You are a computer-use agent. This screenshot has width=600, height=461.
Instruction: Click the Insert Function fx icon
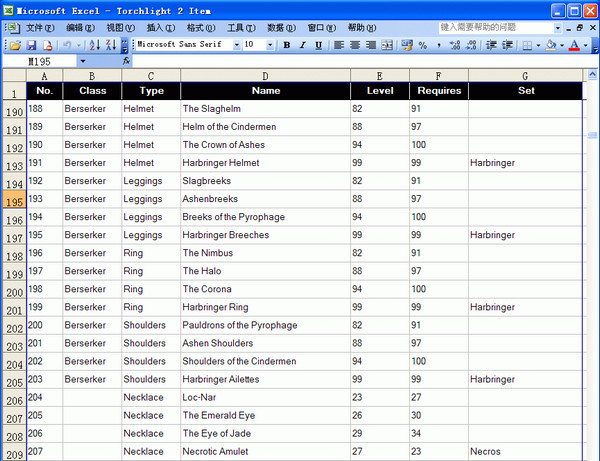point(126,61)
